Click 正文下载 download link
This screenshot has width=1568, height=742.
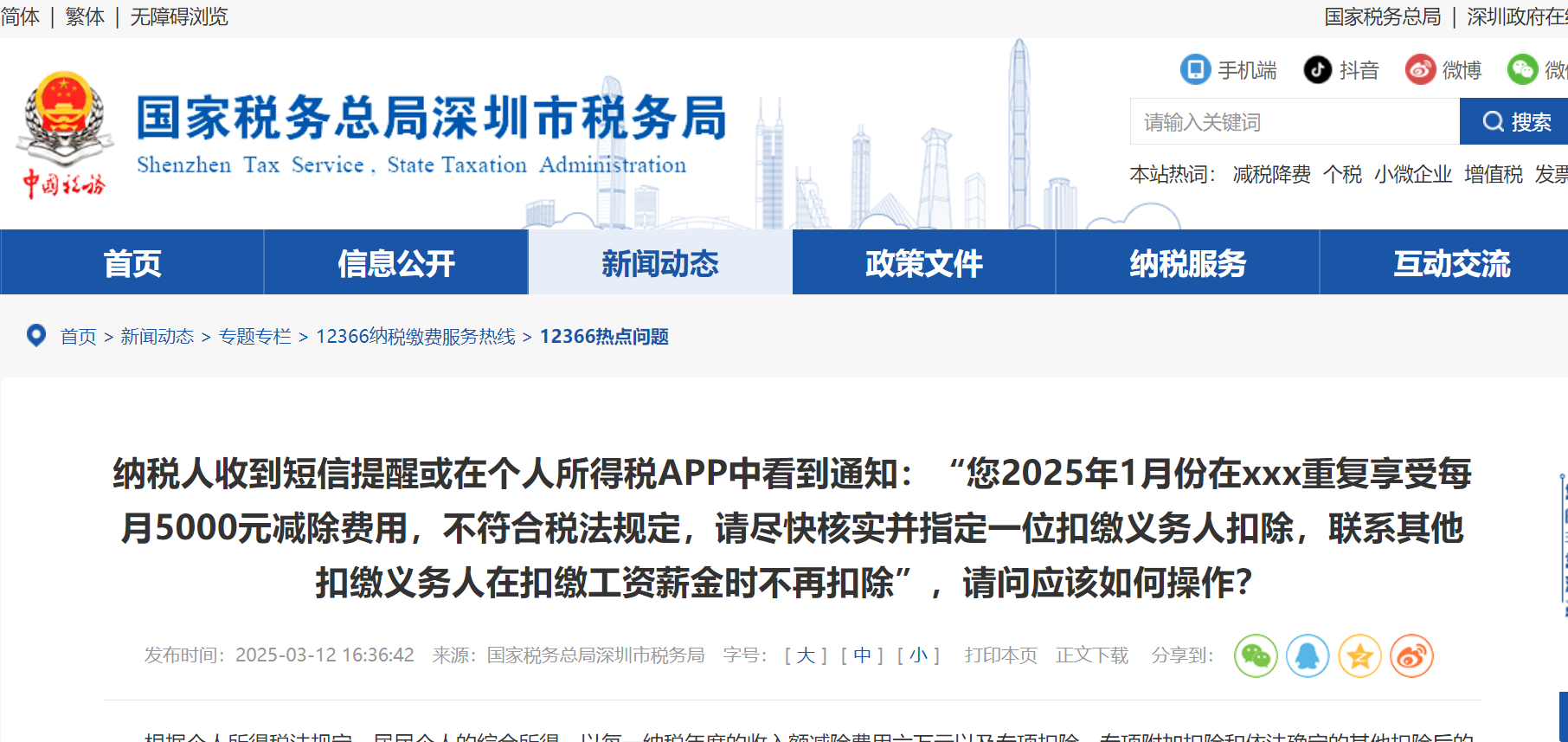click(1092, 655)
